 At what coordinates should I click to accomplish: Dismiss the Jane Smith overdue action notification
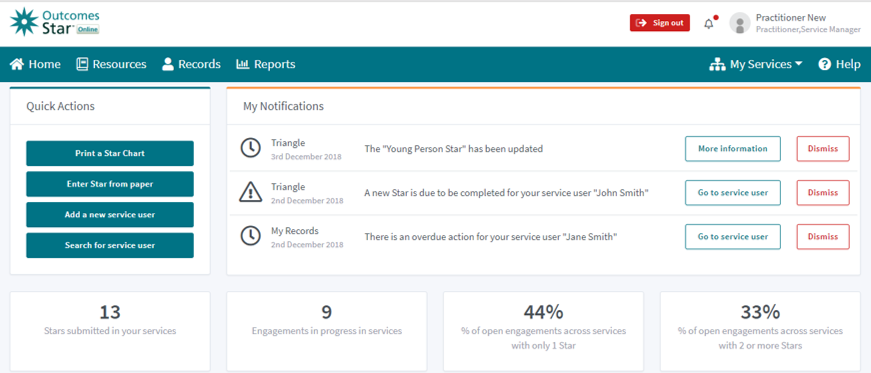pyautogui.click(x=823, y=236)
